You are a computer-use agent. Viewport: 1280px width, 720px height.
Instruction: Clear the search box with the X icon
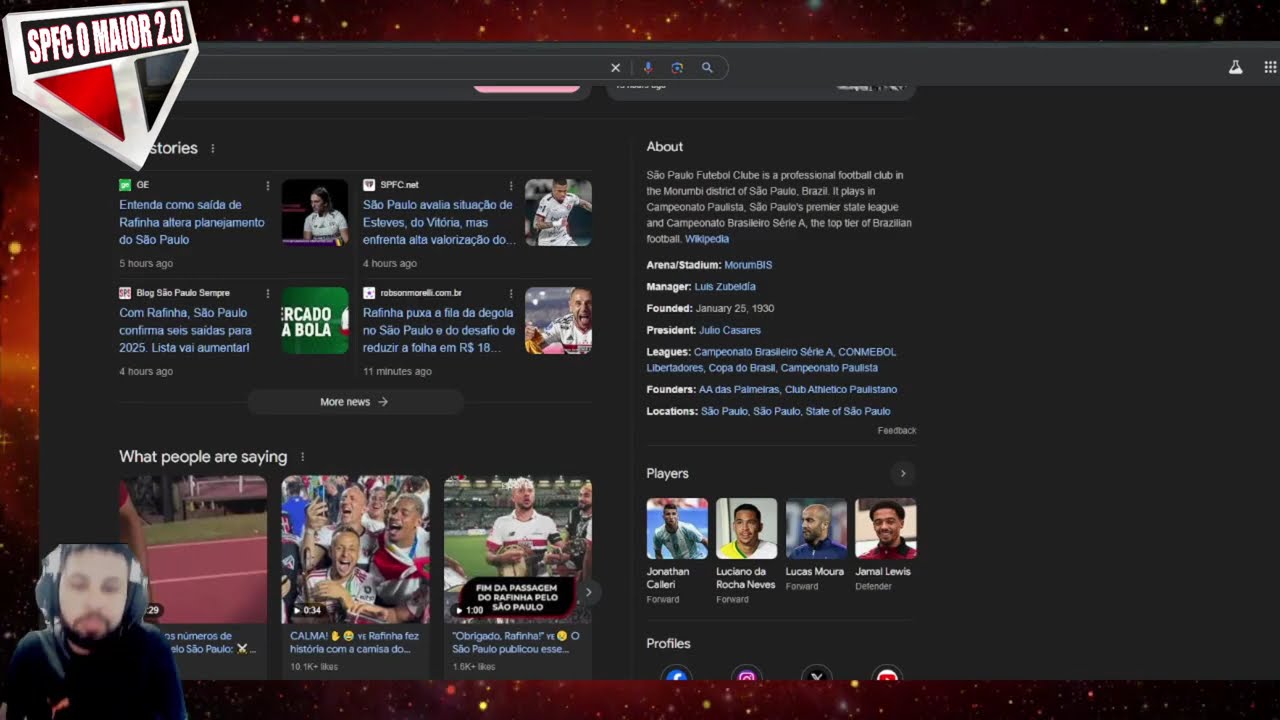pos(615,68)
